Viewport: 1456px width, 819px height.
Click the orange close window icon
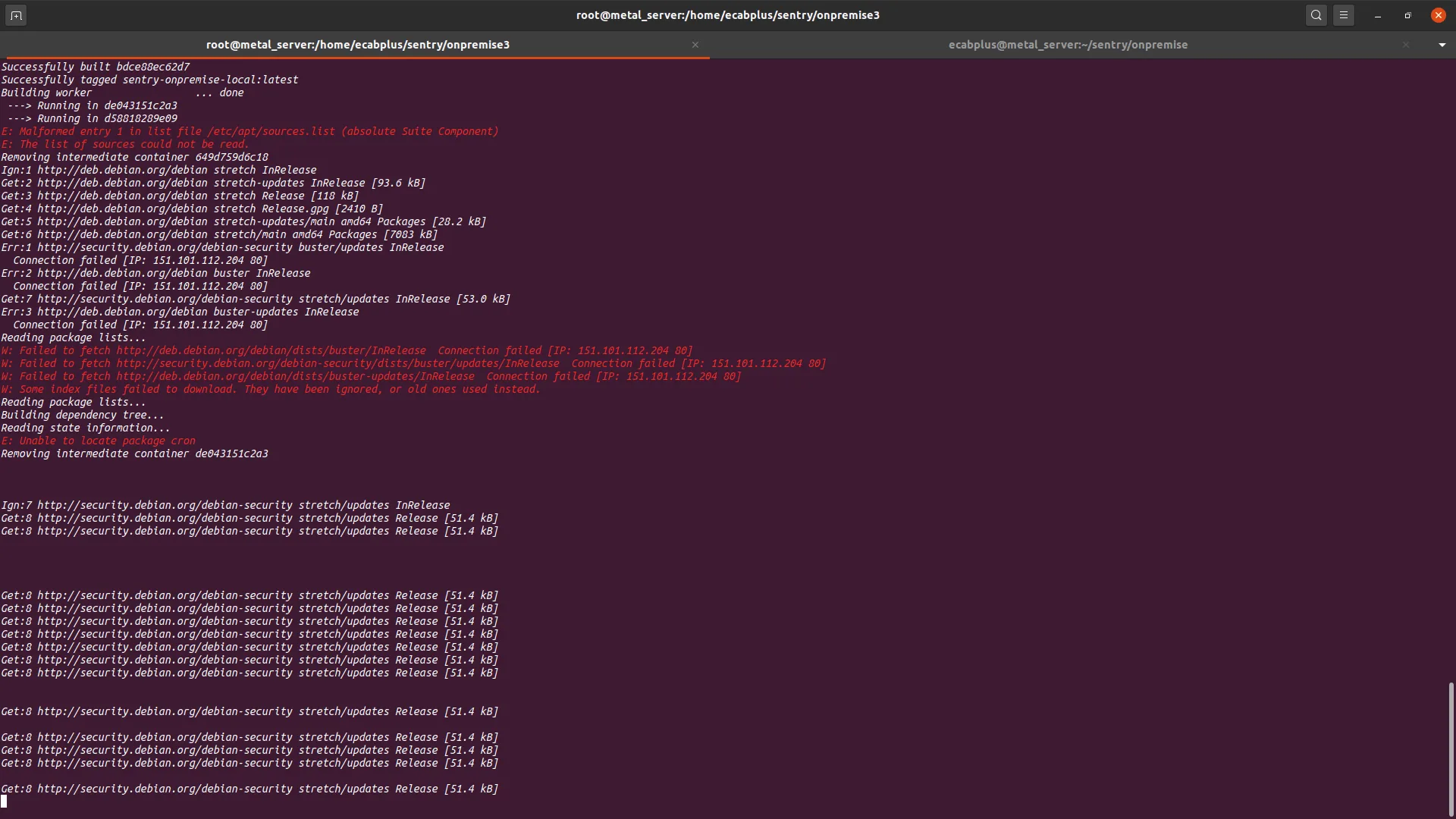click(1438, 15)
